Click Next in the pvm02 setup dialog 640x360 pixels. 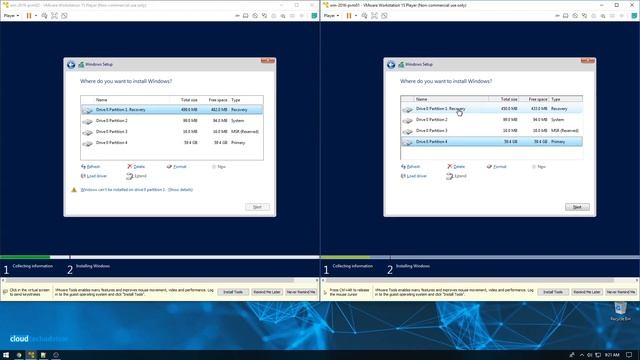(x=257, y=207)
